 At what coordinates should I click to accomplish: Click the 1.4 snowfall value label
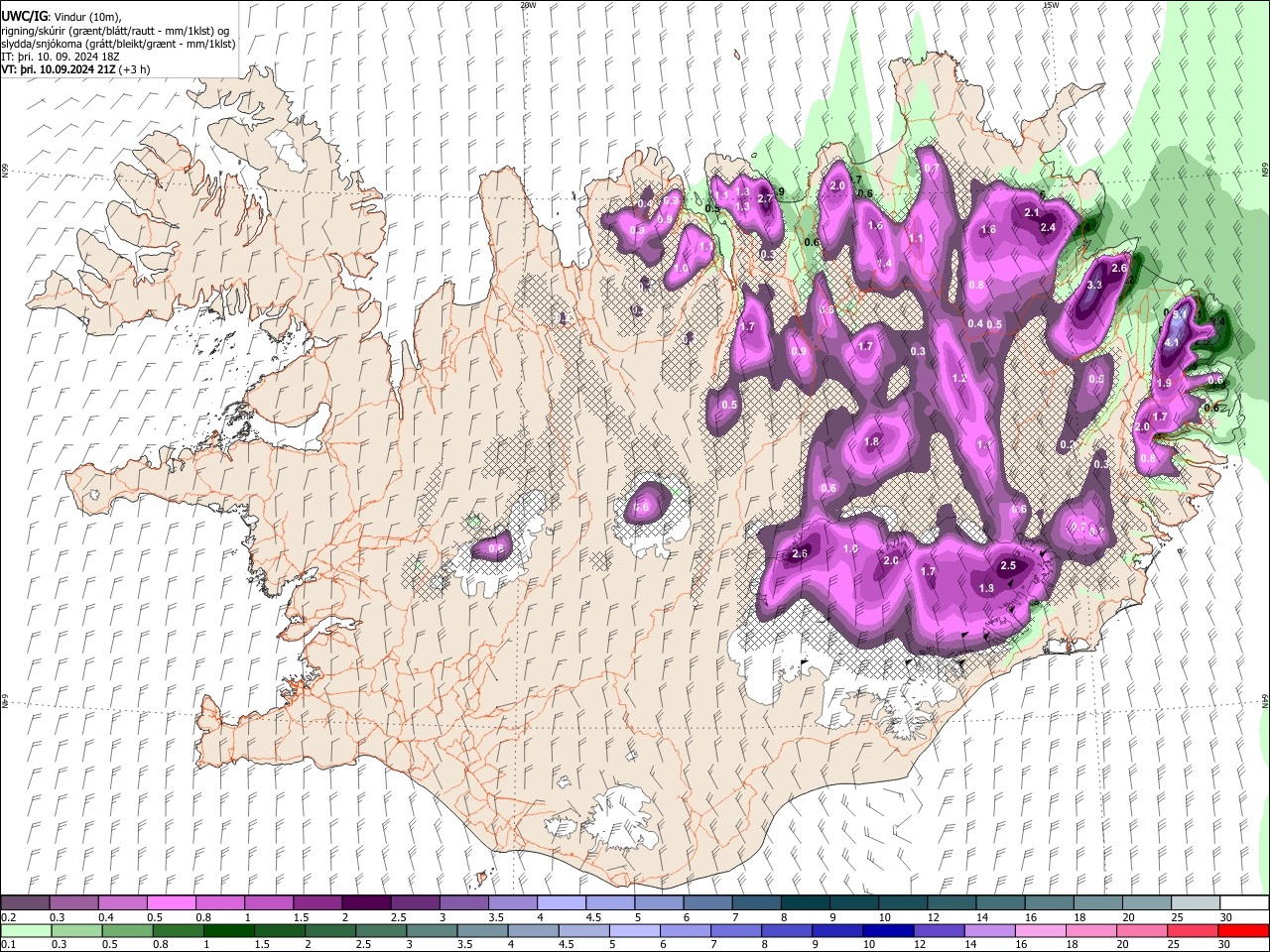pyautogui.click(x=885, y=264)
